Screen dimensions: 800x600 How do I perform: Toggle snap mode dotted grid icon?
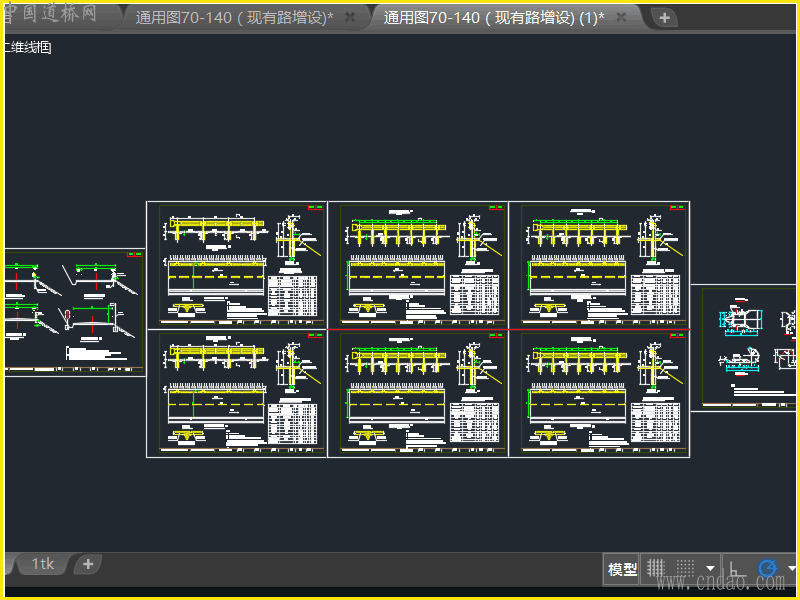(x=684, y=569)
